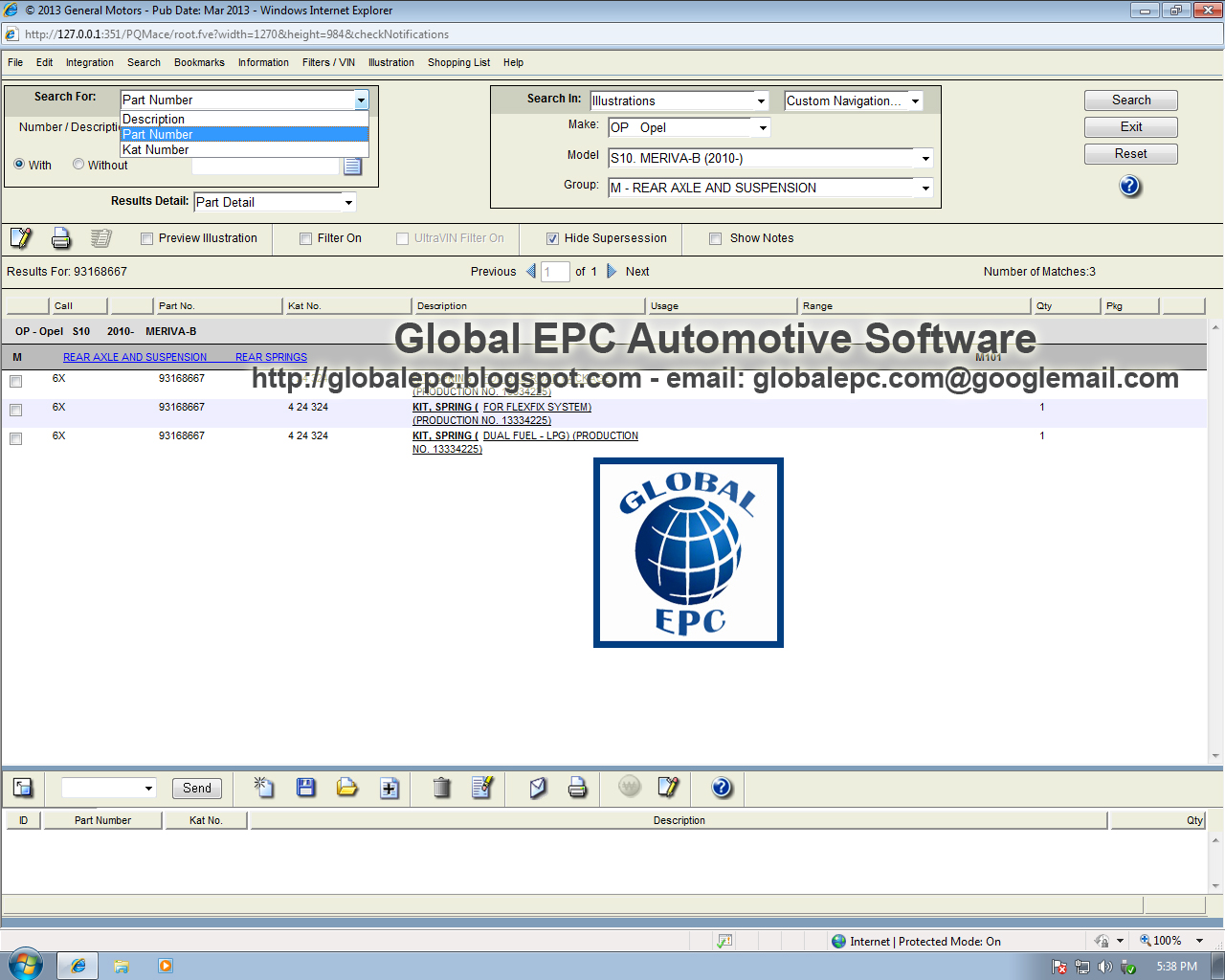1225x980 pixels.
Task: Tick checkbox for DUAL FUEL - LPG row
Action: 15,439
